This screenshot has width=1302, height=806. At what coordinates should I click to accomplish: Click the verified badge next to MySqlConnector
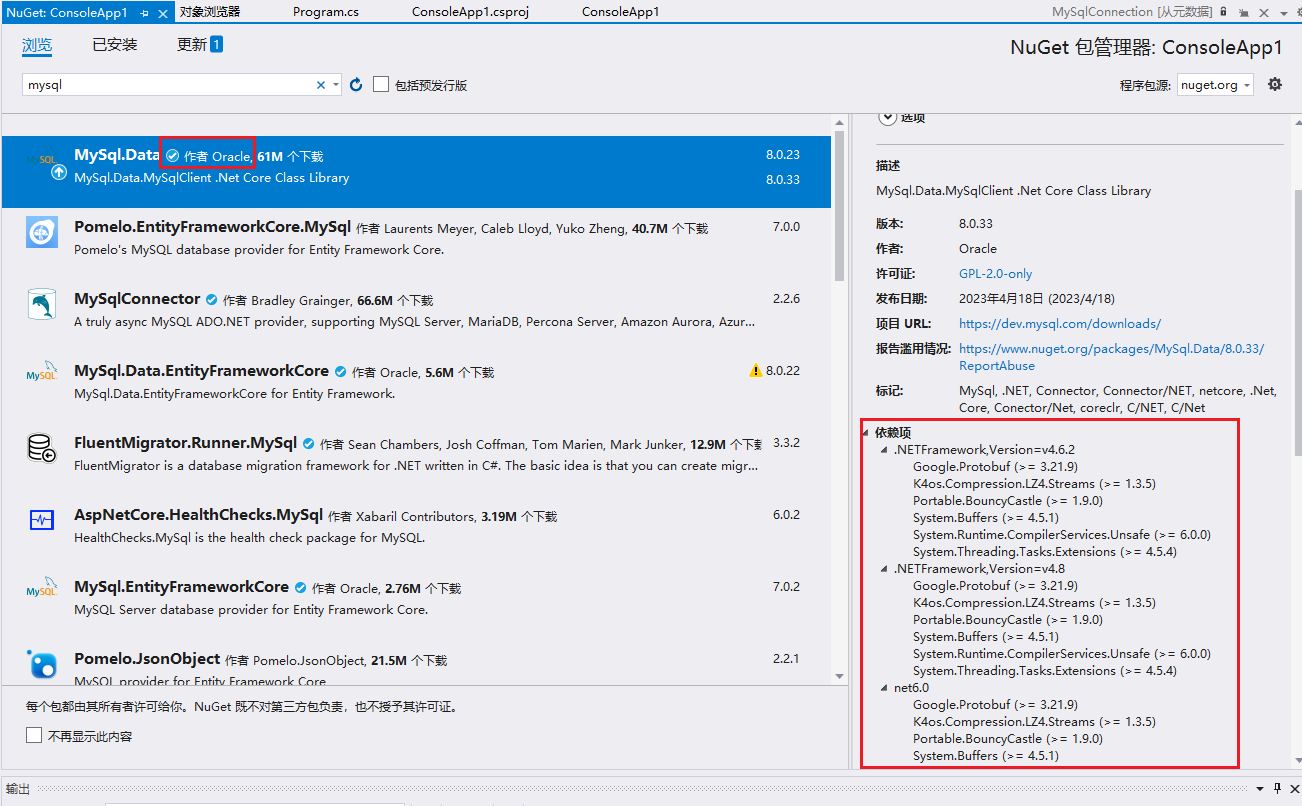coord(211,300)
